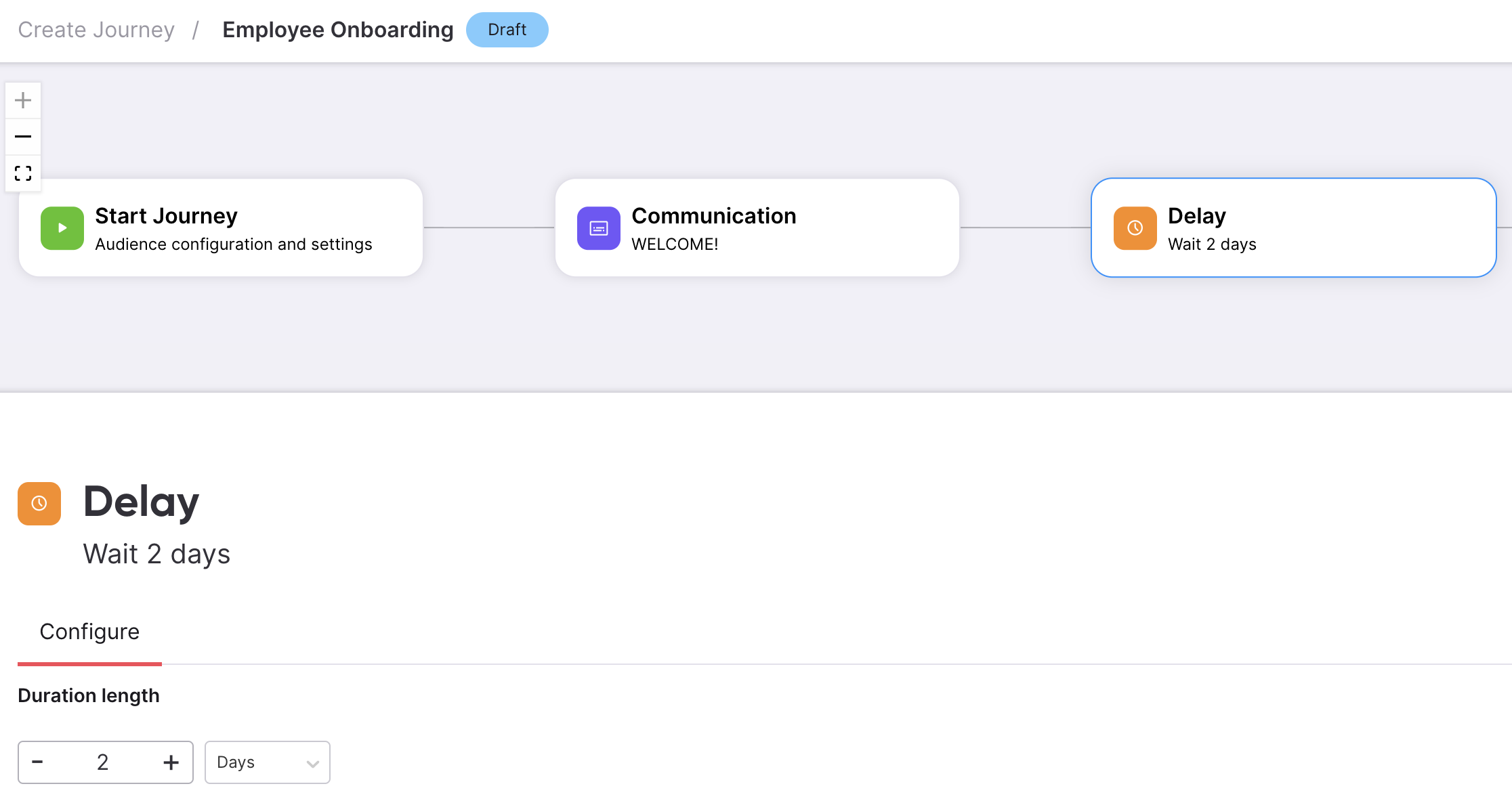Select the Start Journey node card

(221, 227)
